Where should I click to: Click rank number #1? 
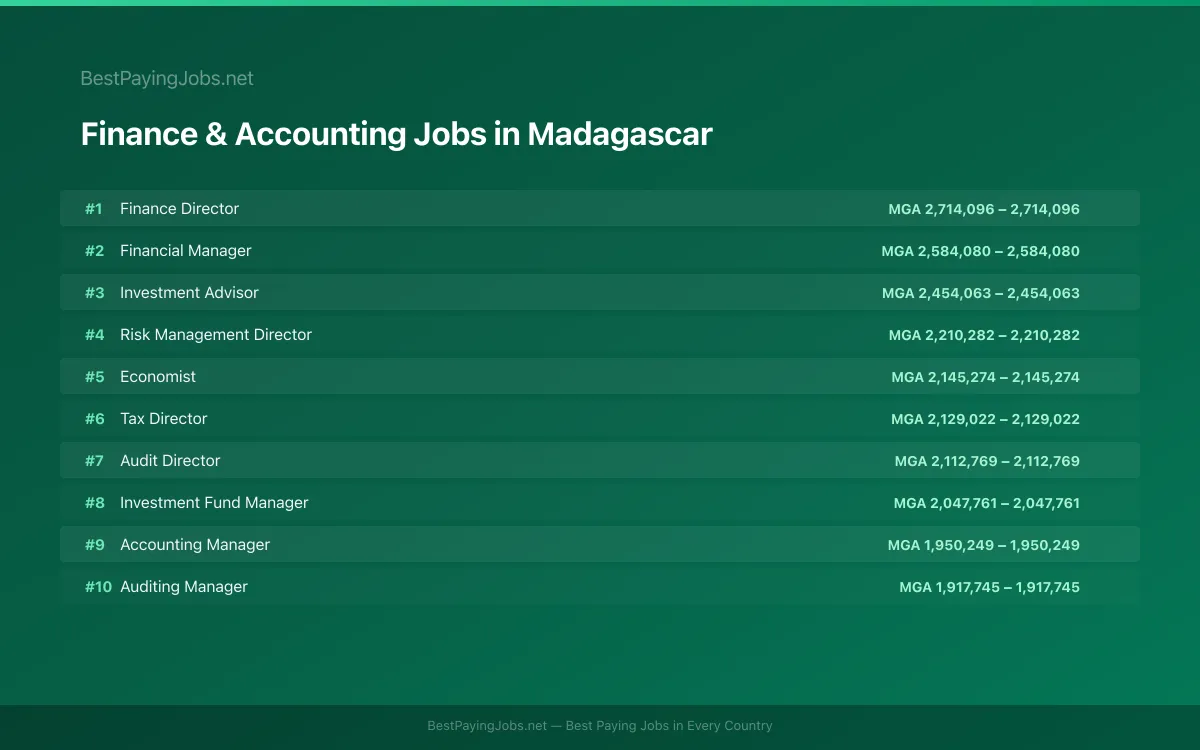93,209
